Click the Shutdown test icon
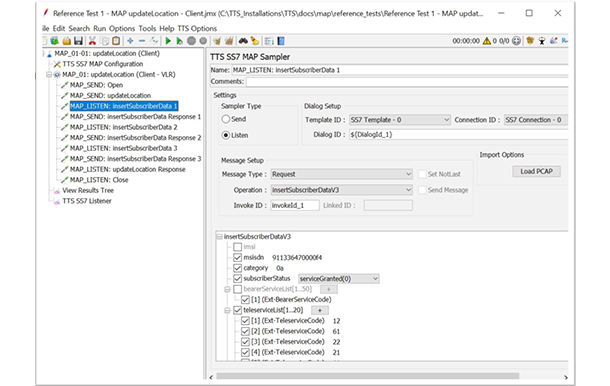The height and width of the screenshot is (386, 610). coord(203,41)
